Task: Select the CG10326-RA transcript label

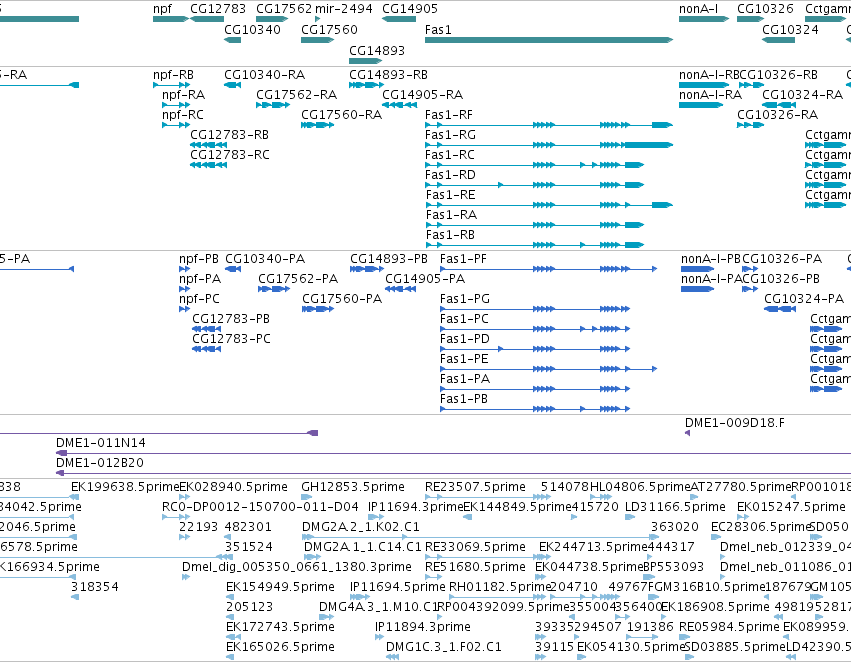Action: click(x=777, y=115)
